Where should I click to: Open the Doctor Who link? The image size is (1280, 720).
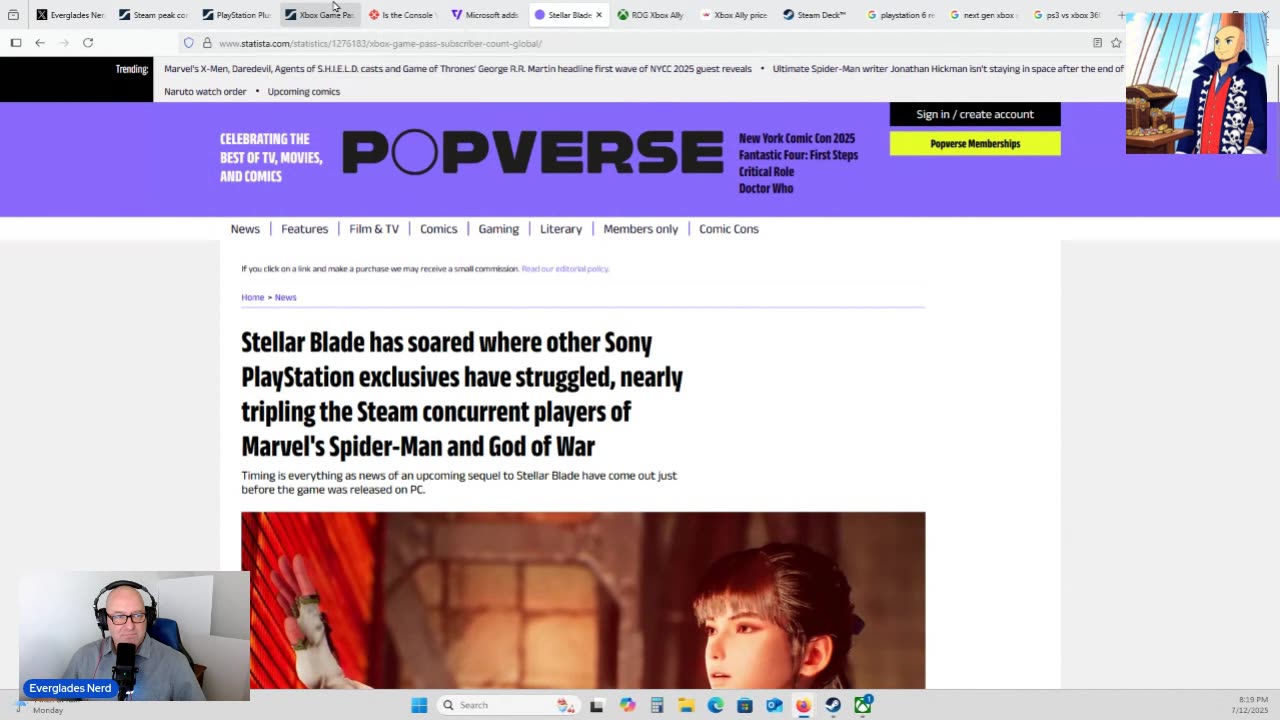point(766,188)
